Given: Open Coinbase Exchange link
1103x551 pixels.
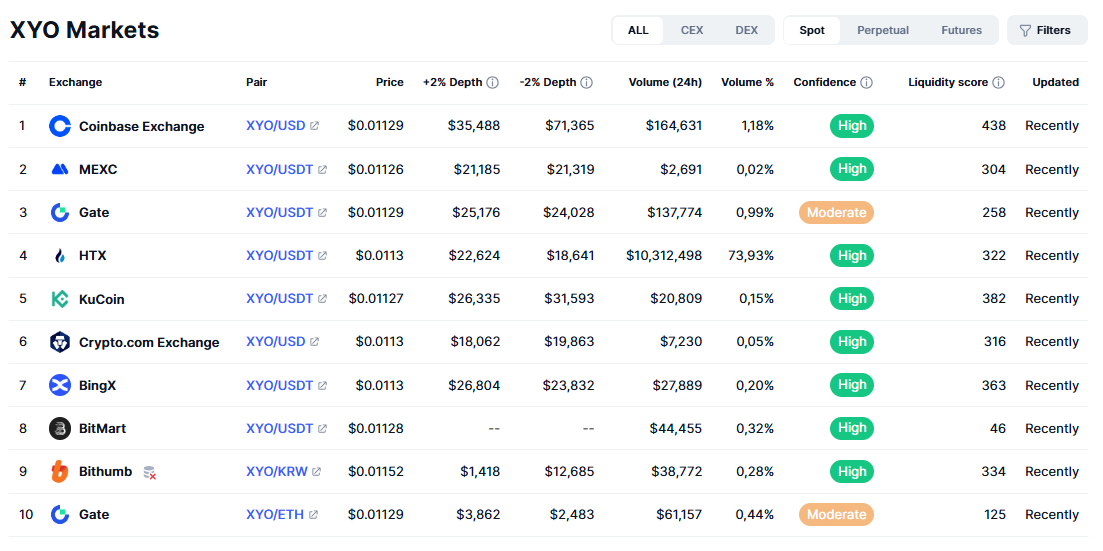Looking at the screenshot, I should tap(141, 127).
